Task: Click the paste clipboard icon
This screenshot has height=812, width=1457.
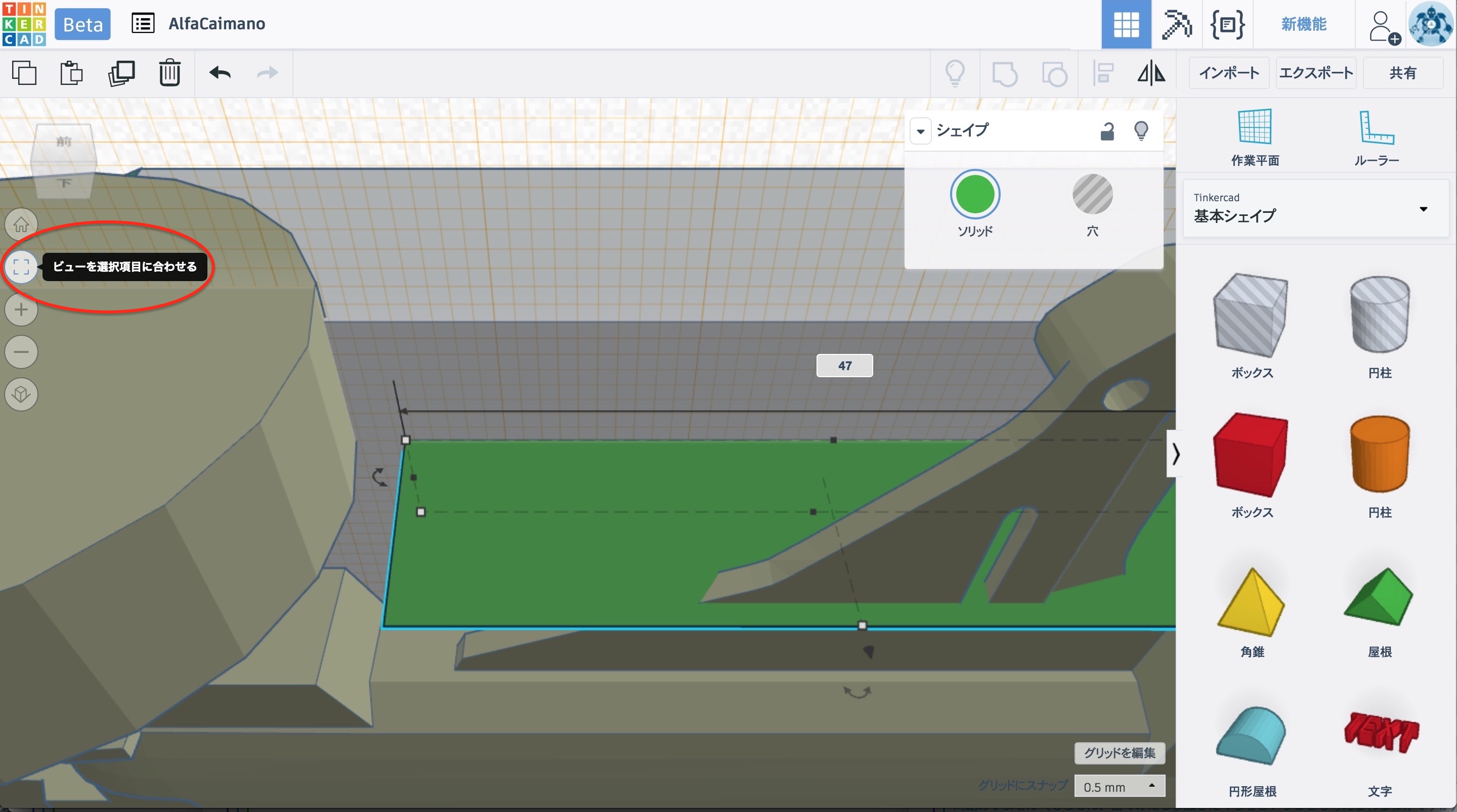Action: (71, 73)
